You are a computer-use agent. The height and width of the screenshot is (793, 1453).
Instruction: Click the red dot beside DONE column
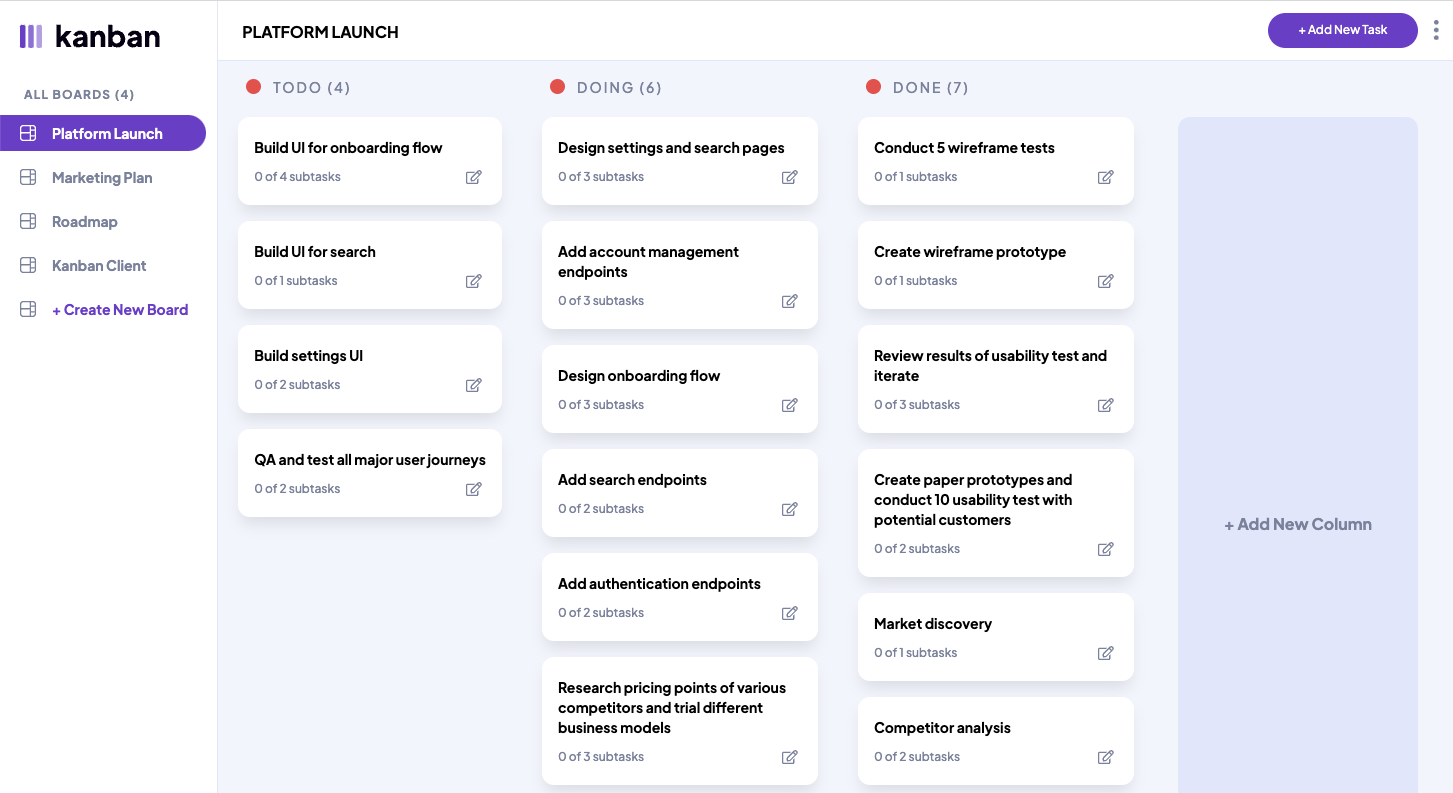click(x=873, y=87)
